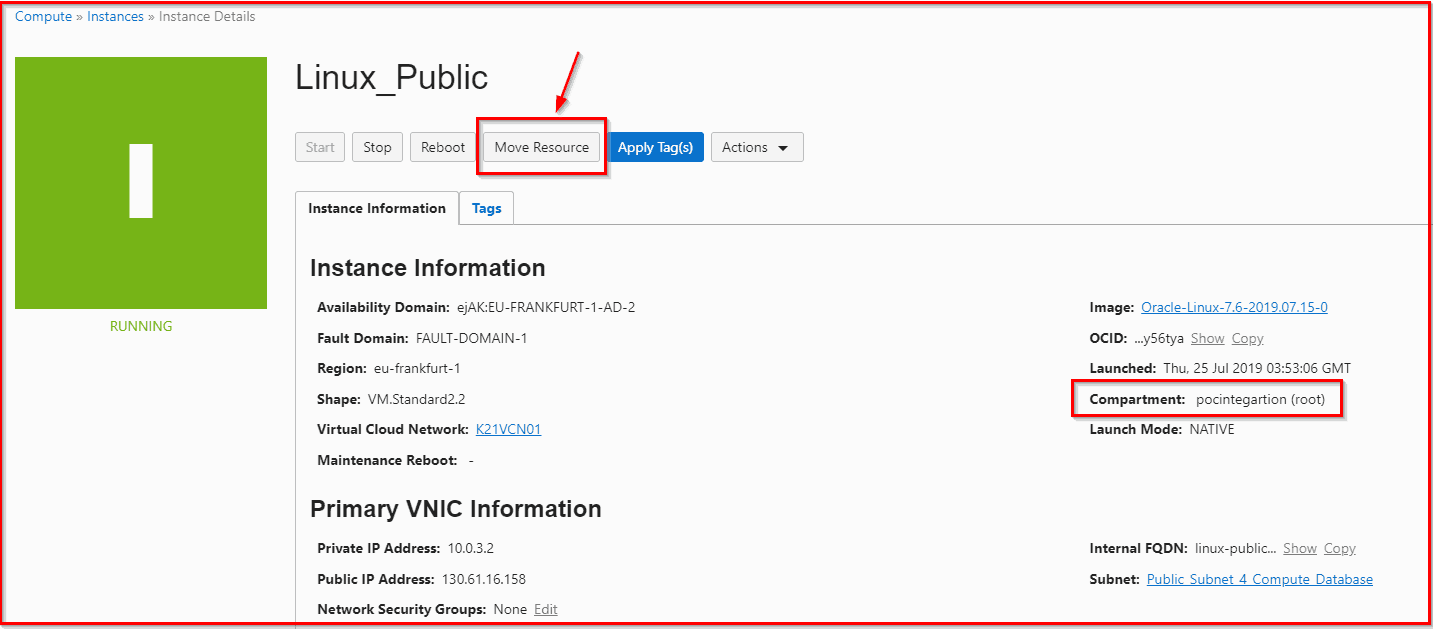
Task: Copy the instance OCID
Action: pos(1247,338)
